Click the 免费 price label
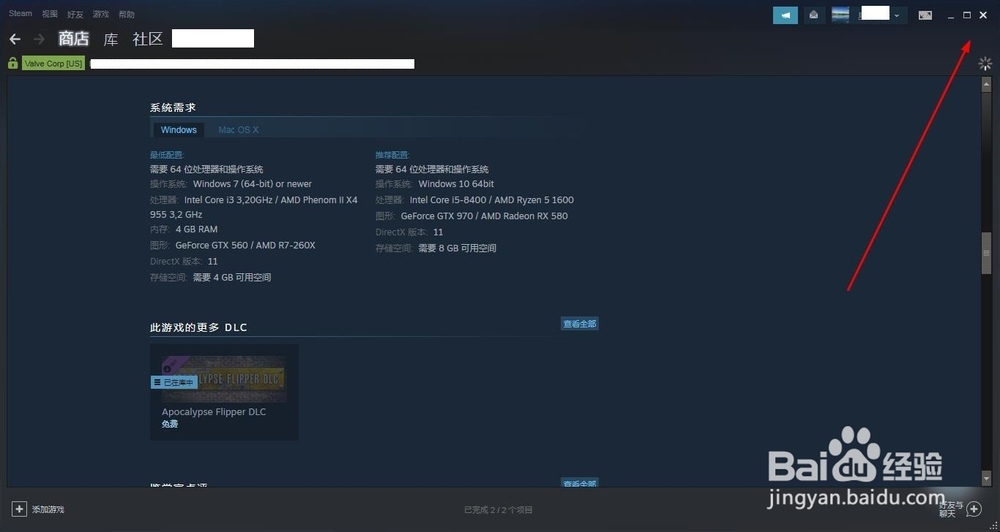This screenshot has height=532, width=1000. coord(170,424)
